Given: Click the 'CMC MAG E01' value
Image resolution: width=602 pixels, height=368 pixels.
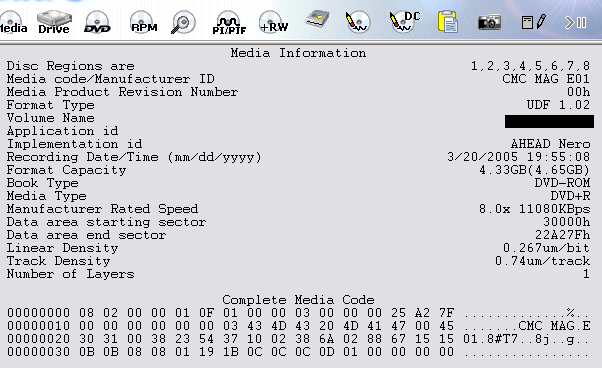Looking at the screenshot, I should coord(546,79).
